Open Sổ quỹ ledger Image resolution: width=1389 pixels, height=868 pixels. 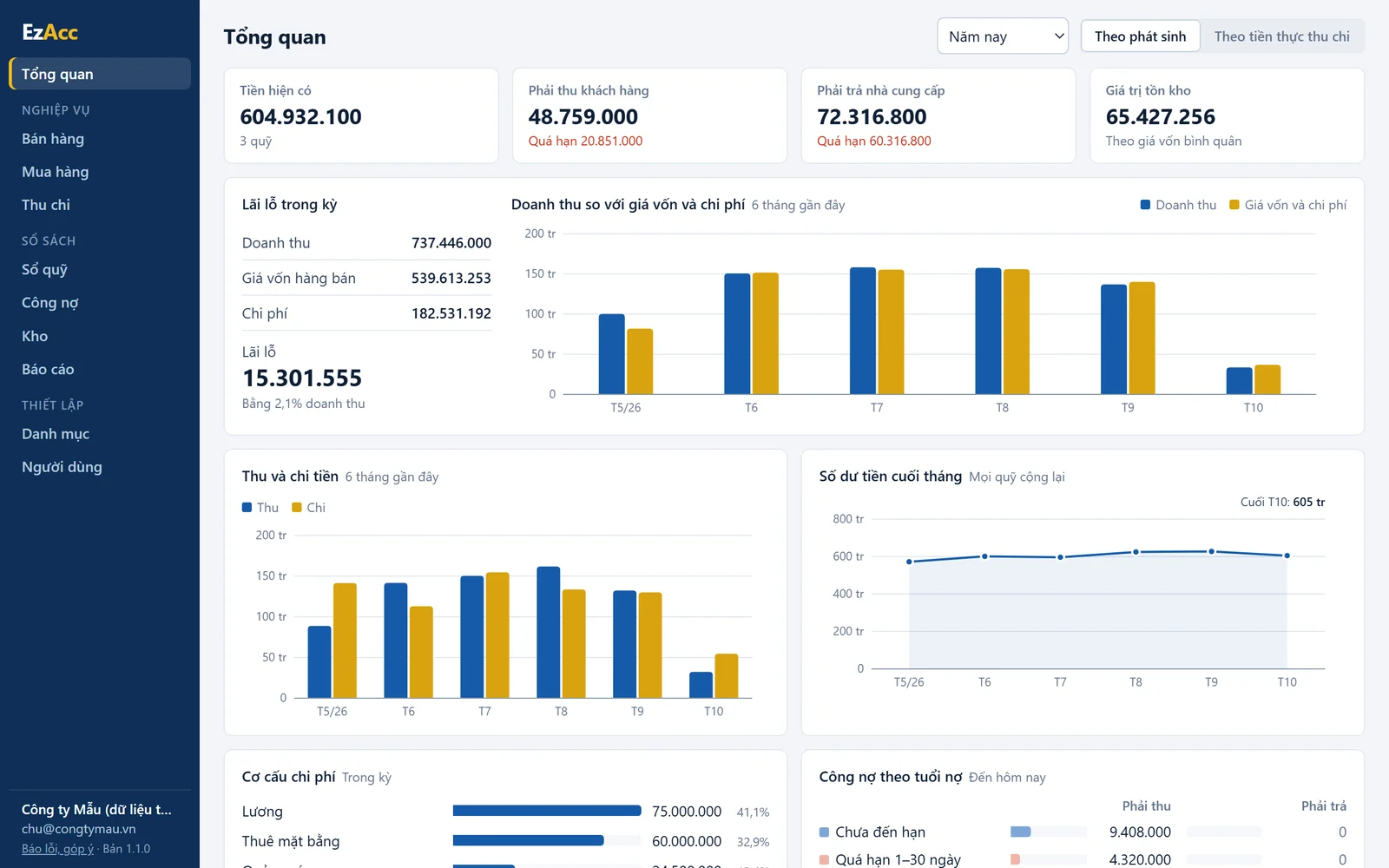tap(100, 270)
